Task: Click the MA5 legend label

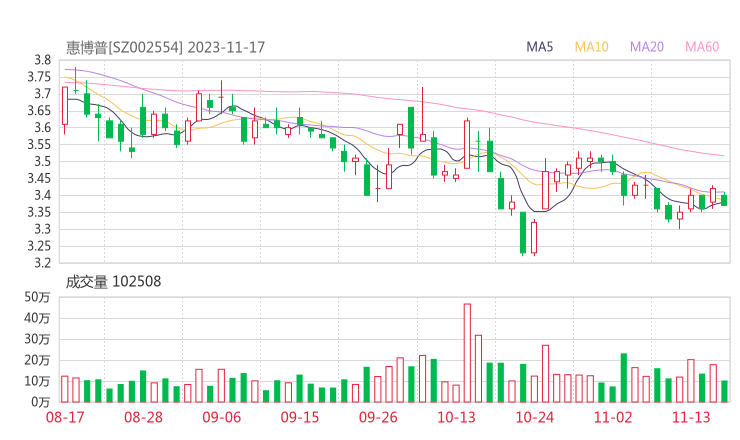Action: tap(539, 47)
